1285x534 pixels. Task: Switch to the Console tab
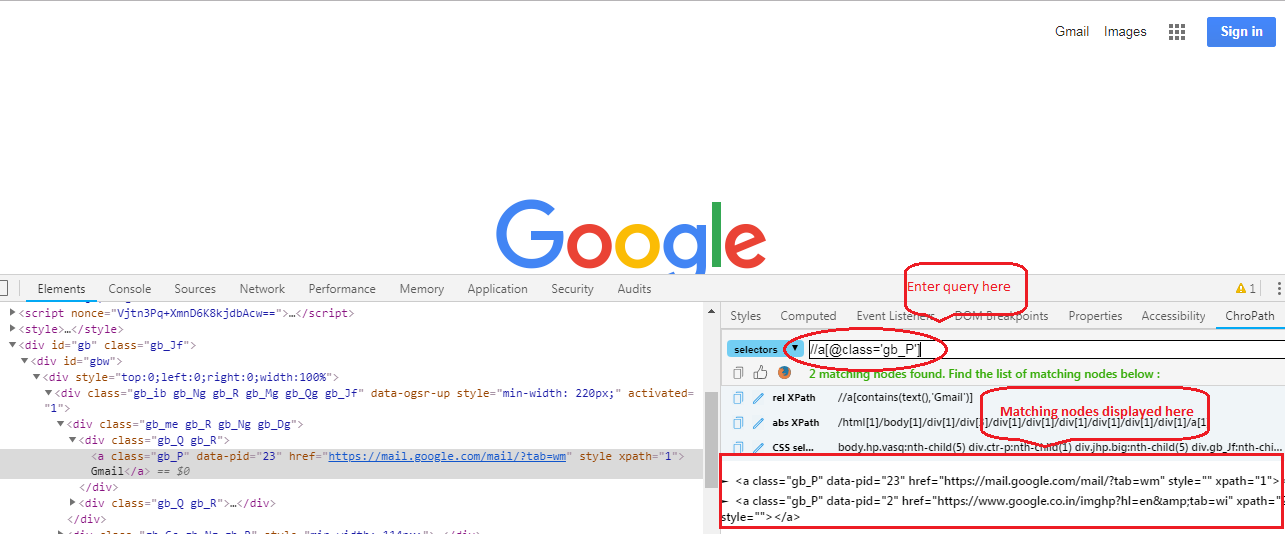[130, 289]
